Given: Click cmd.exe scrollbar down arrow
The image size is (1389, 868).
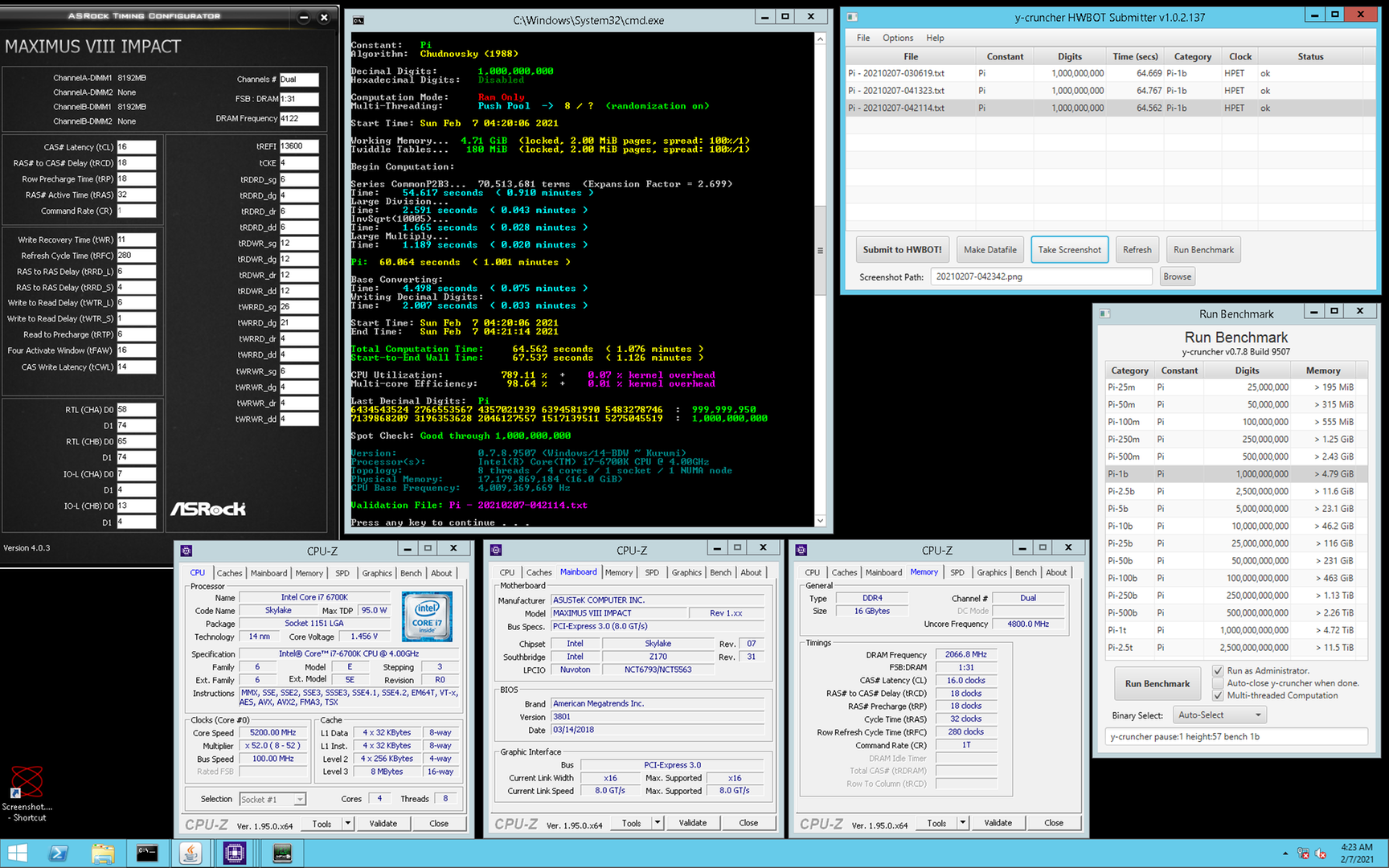Looking at the screenshot, I should (820, 521).
